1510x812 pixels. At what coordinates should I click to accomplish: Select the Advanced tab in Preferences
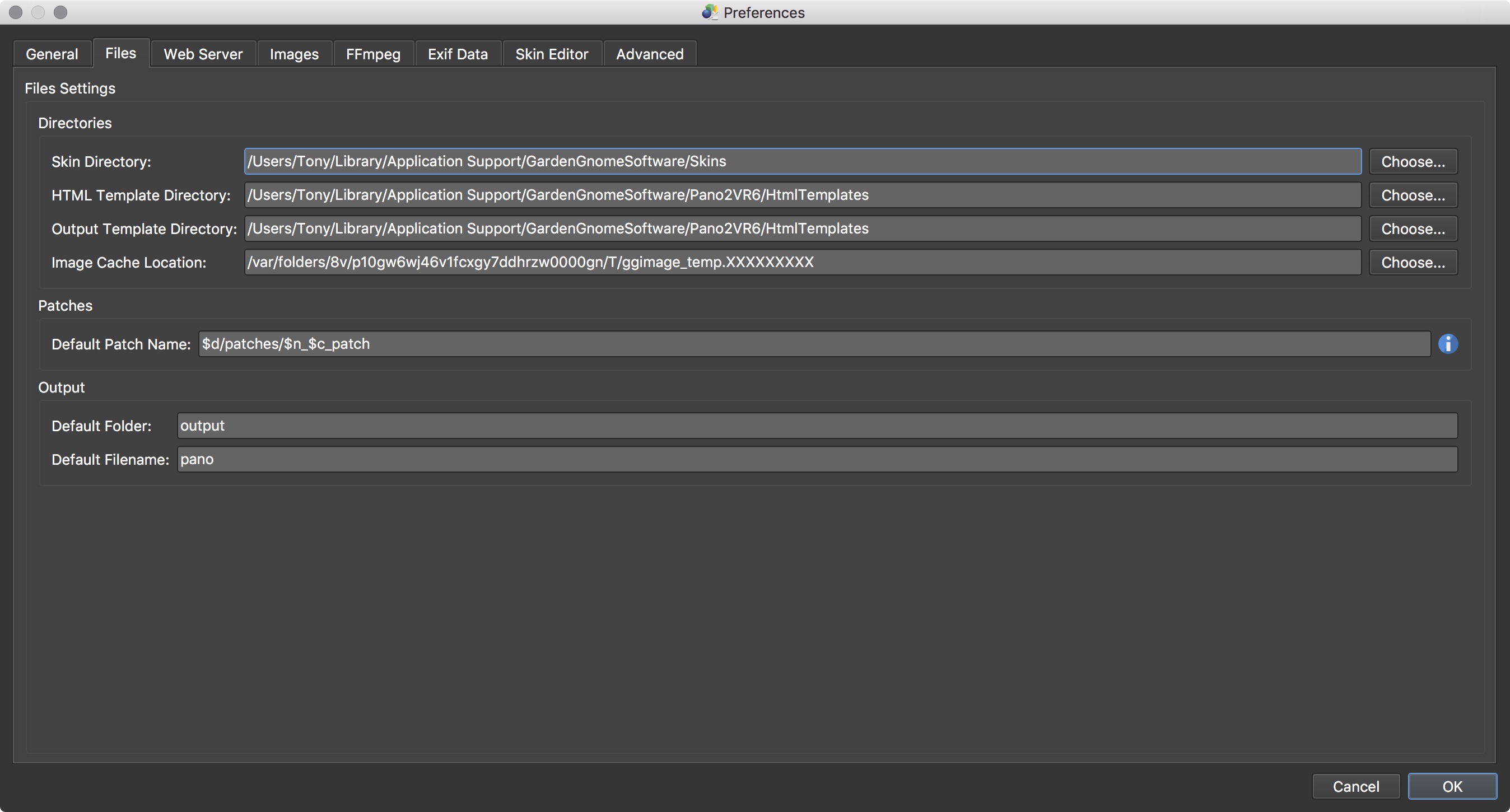[650, 54]
